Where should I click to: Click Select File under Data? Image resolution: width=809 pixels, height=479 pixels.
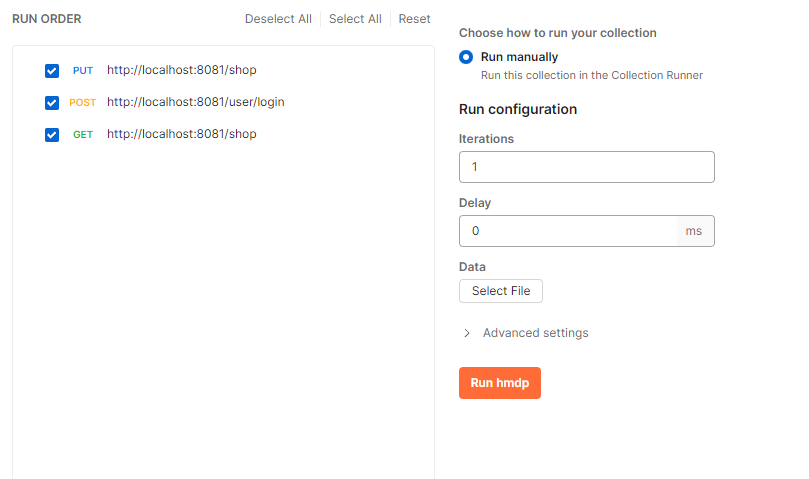[500, 291]
